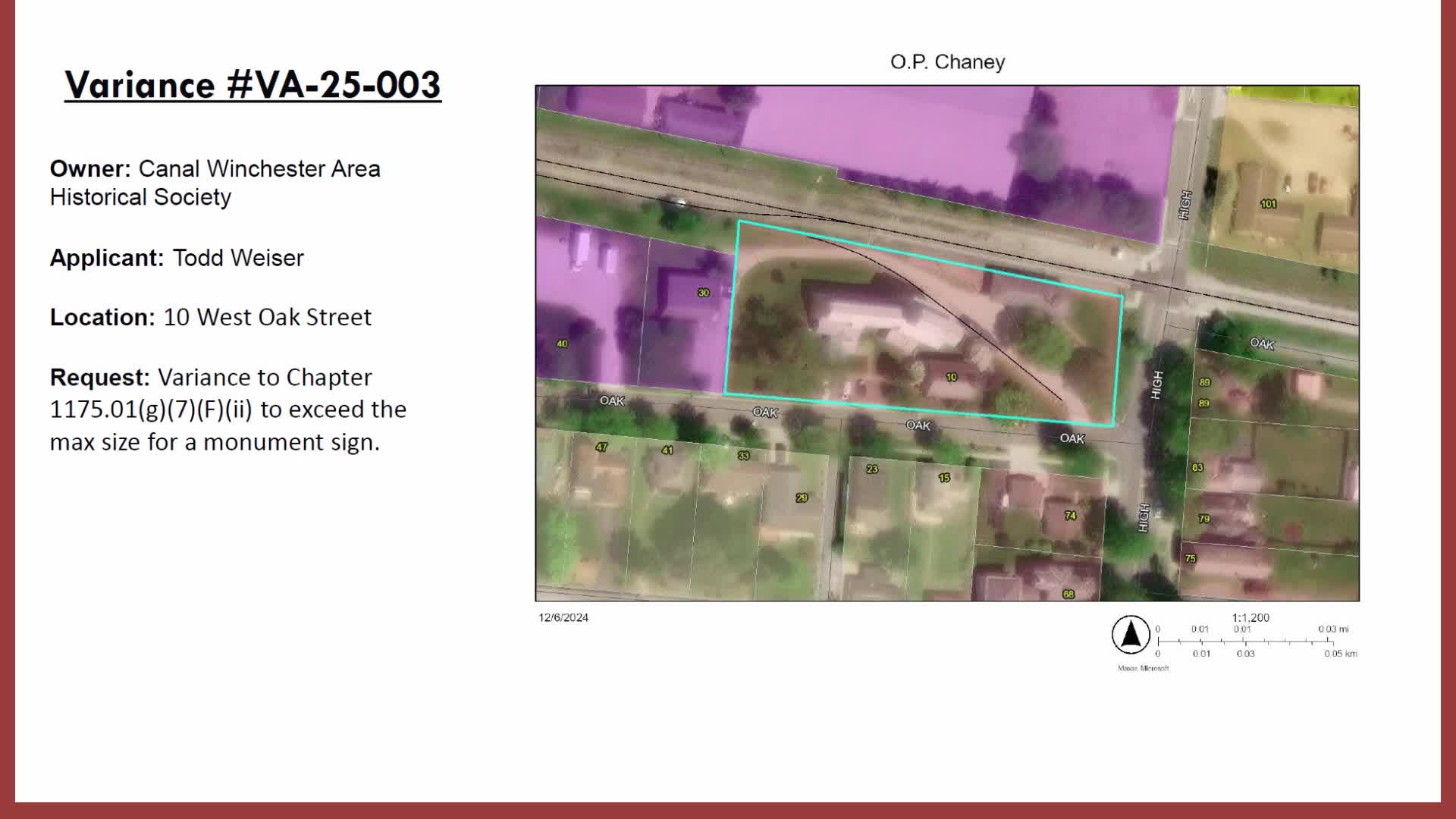The image size is (1456, 819).
Task: Click the Applicant Todd Weiser line
Action: point(177,258)
